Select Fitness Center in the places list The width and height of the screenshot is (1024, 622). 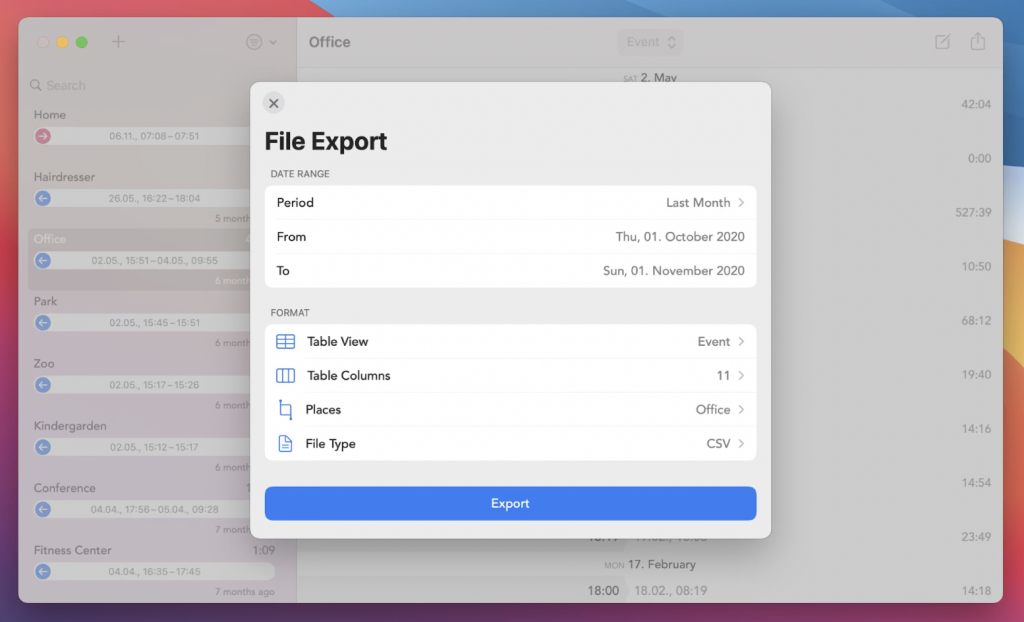(x=72, y=550)
